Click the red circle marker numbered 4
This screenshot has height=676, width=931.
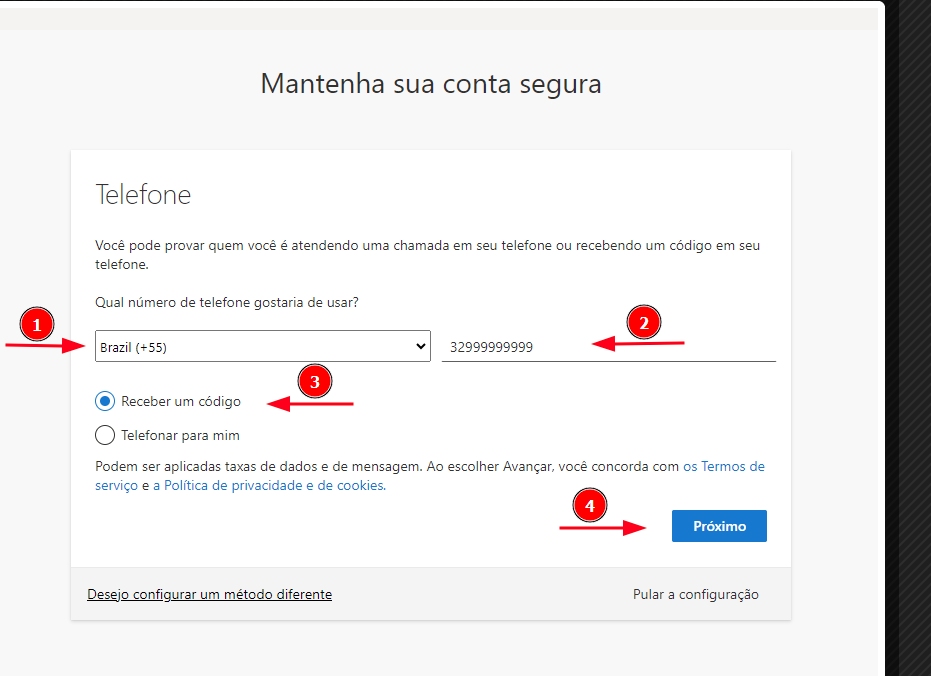click(590, 507)
